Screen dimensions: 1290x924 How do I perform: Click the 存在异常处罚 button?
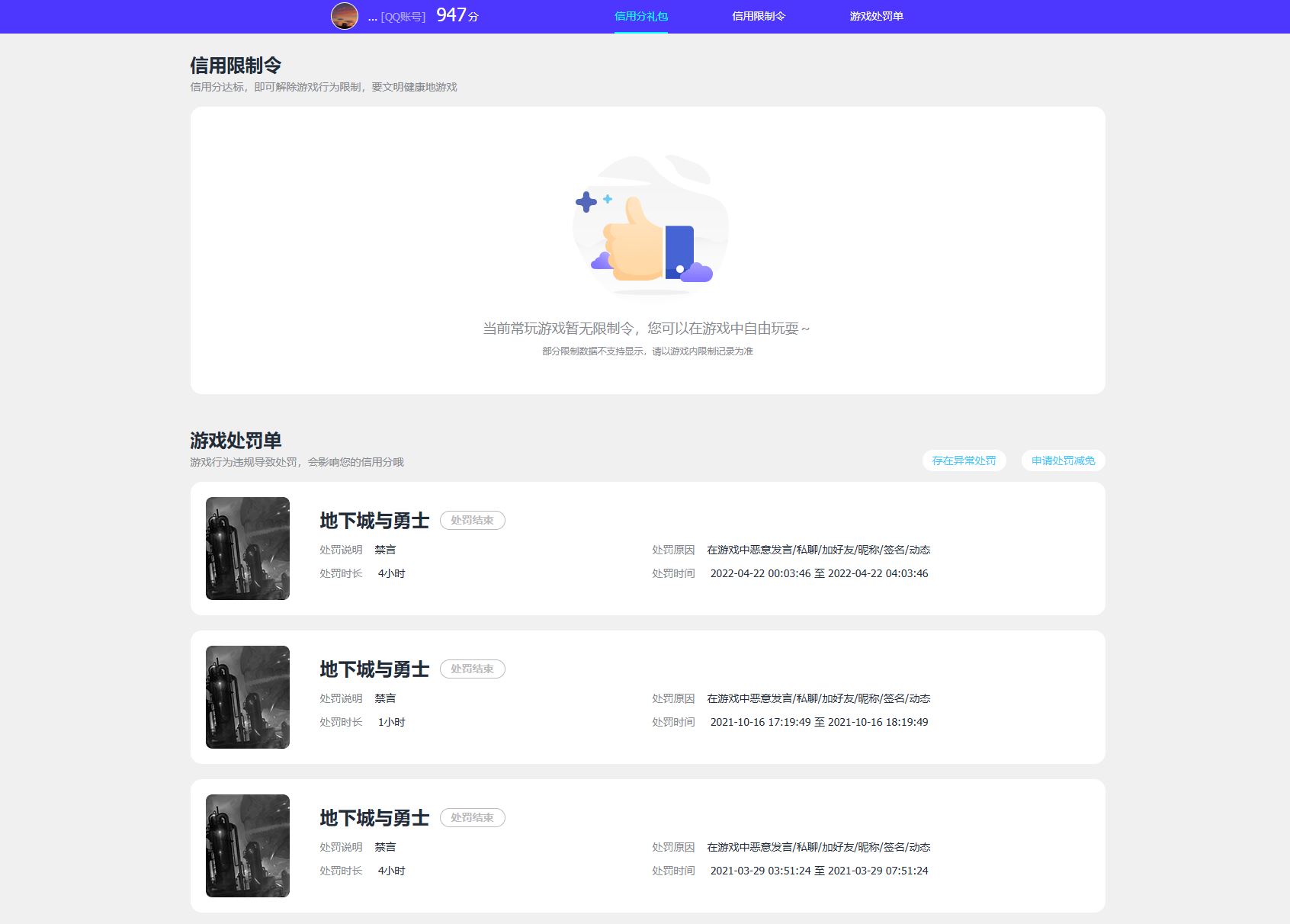(964, 460)
